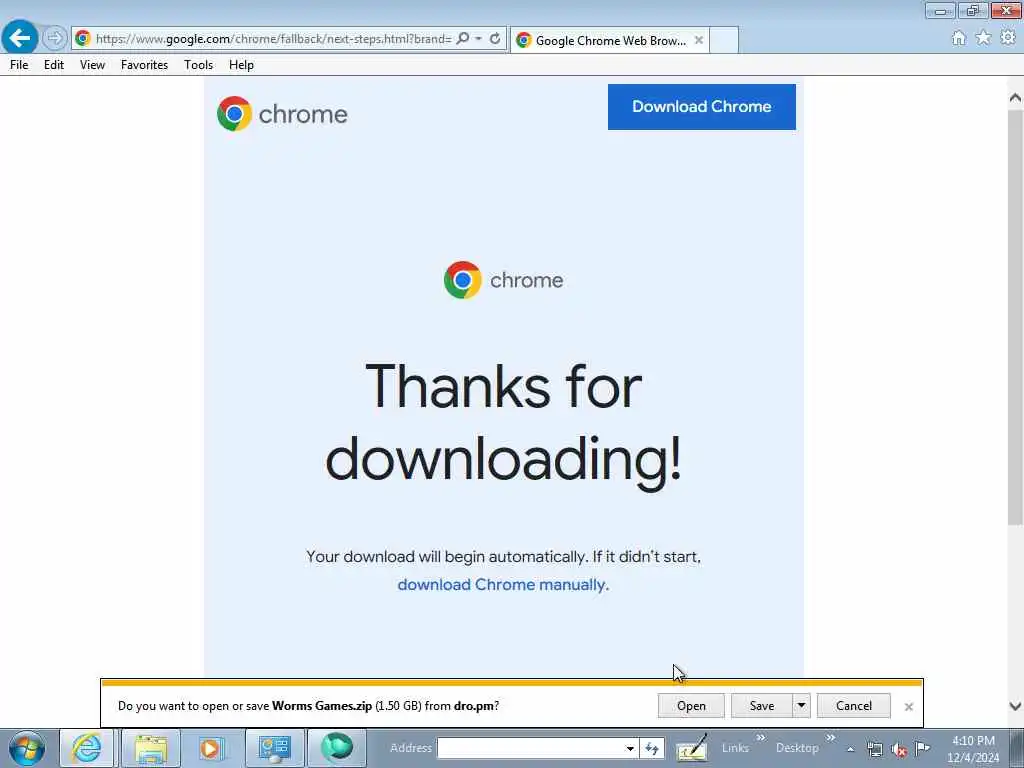
Task: Open the Home icon in IE toolbar
Action: pyautogui.click(x=958, y=38)
